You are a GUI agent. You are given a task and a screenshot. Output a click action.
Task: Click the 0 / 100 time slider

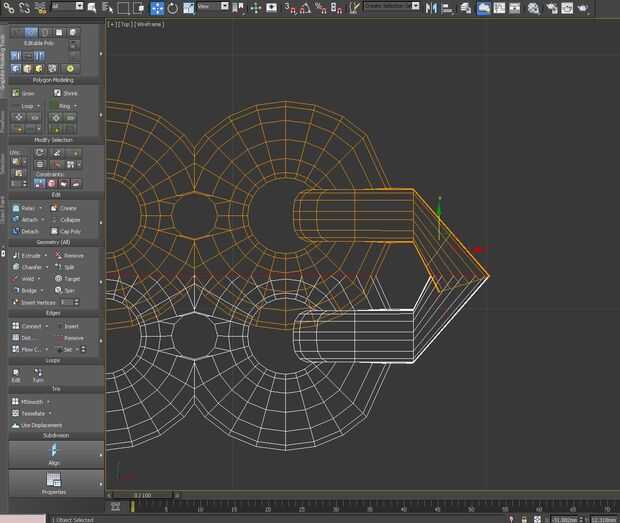[143, 495]
